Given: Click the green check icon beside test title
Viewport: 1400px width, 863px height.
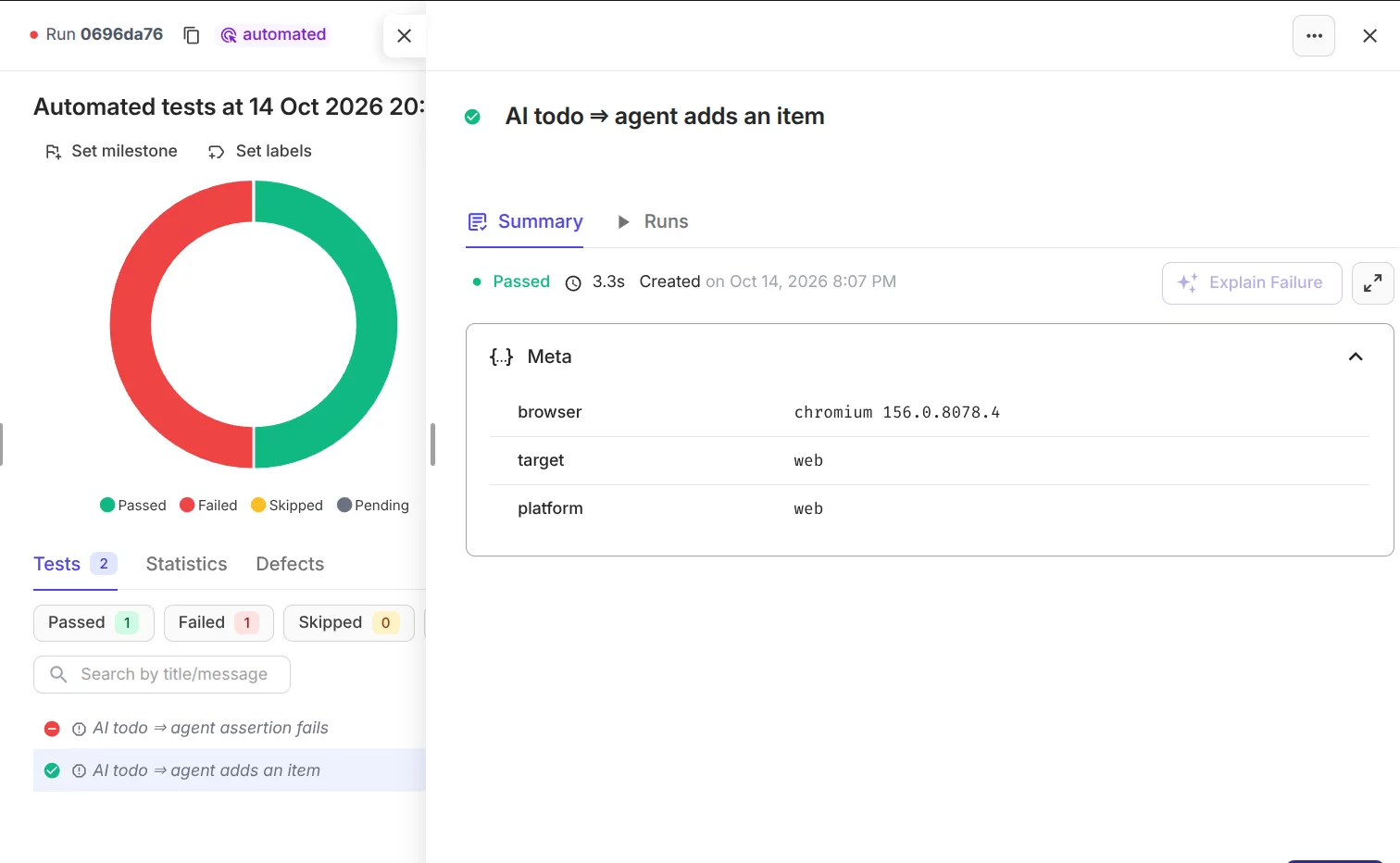Looking at the screenshot, I should pos(472,117).
